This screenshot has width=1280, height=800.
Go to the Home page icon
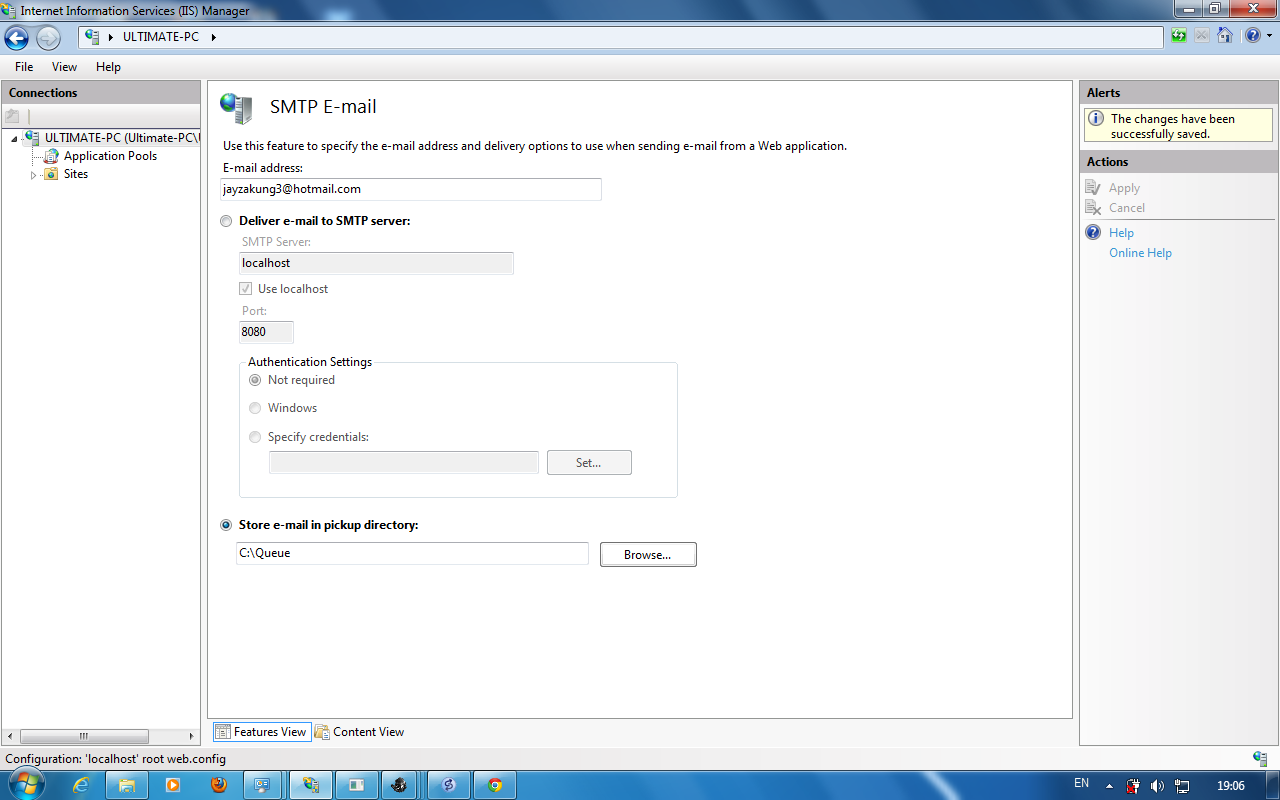tap(1224, 36)
